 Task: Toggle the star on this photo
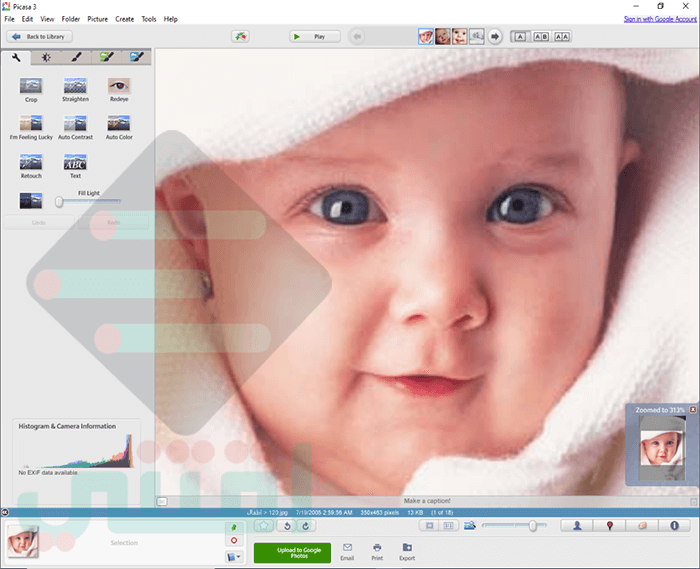264,526
